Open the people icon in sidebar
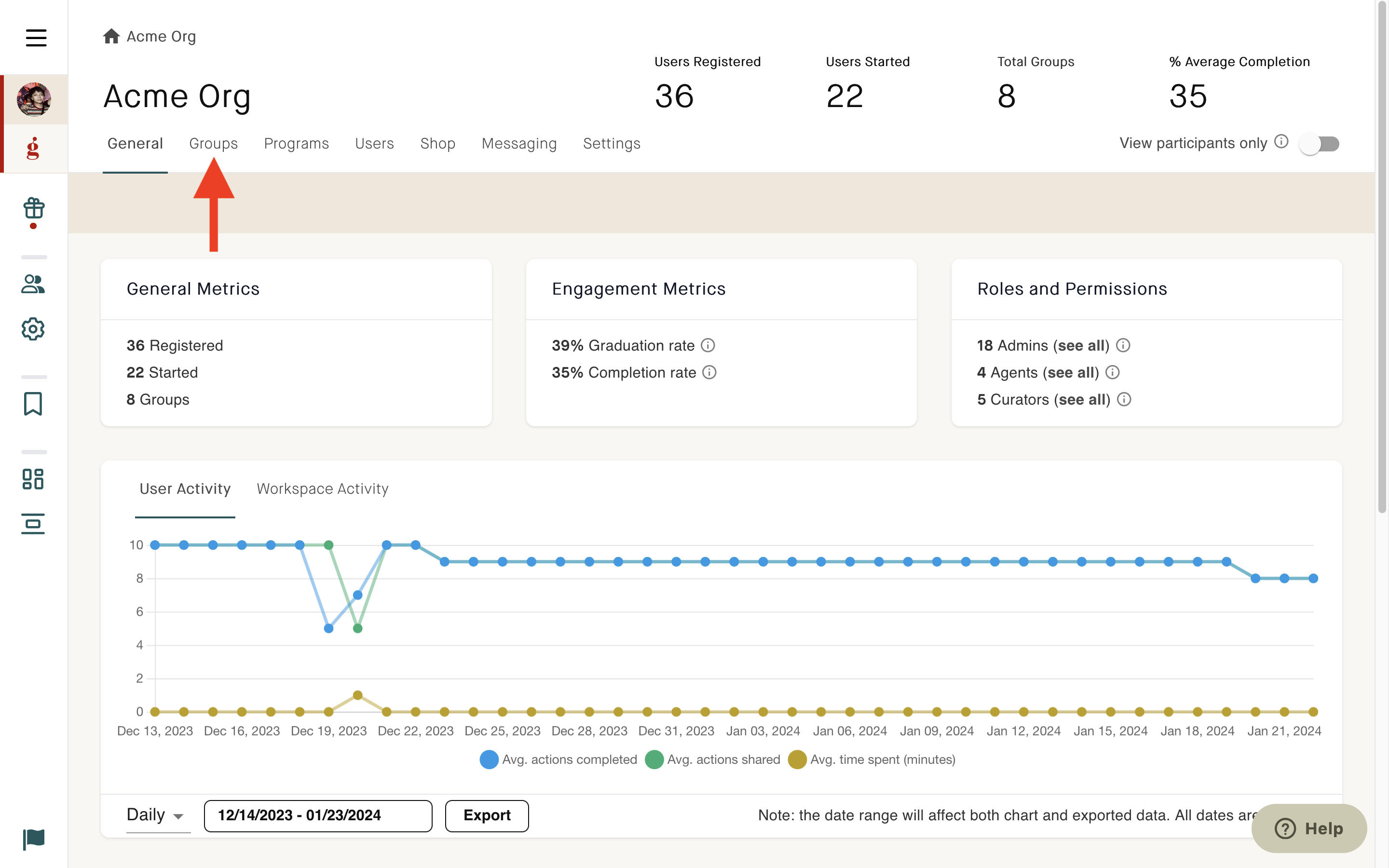This screenshot has height=868, width=1389. pyautogui.click(x=33, y=284)
